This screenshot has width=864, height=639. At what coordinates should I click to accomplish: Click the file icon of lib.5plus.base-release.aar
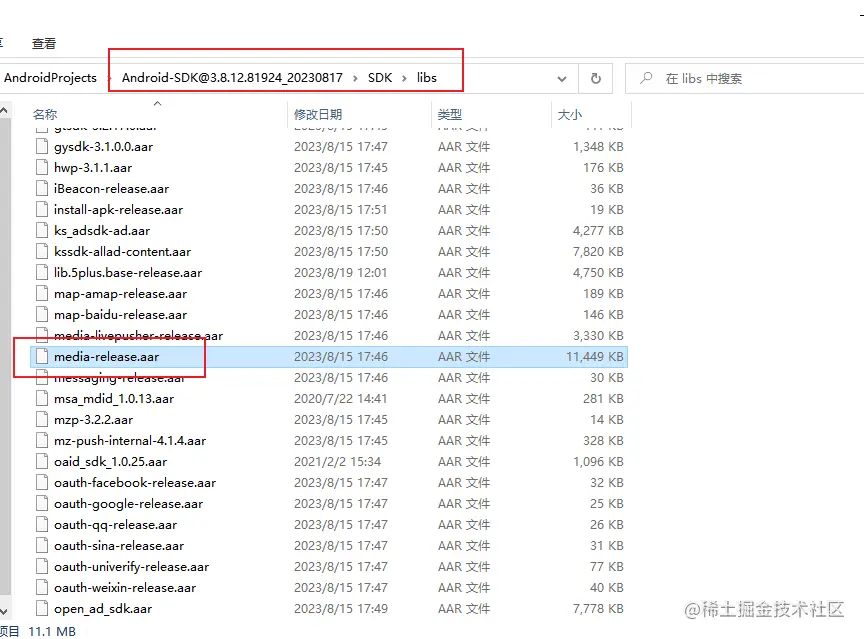click(42, 272)
